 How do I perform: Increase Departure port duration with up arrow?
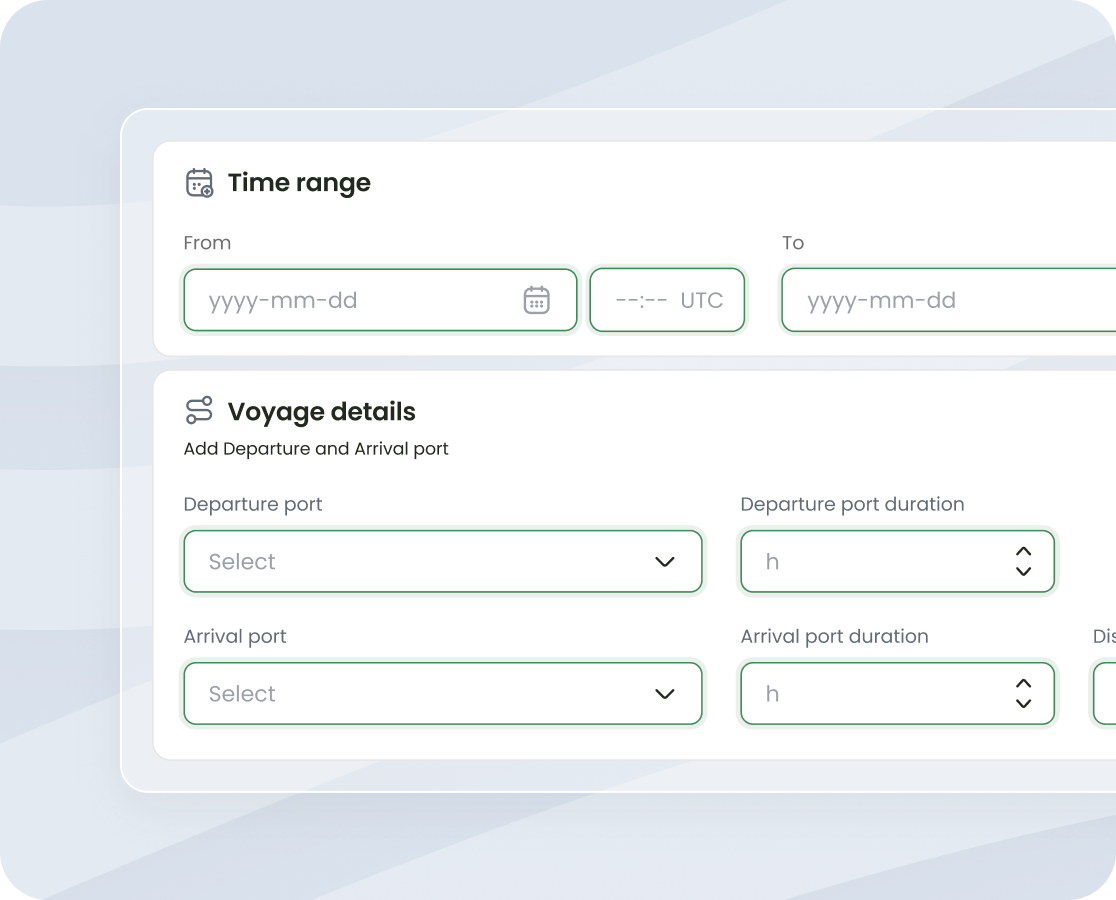coord(1023,551)
